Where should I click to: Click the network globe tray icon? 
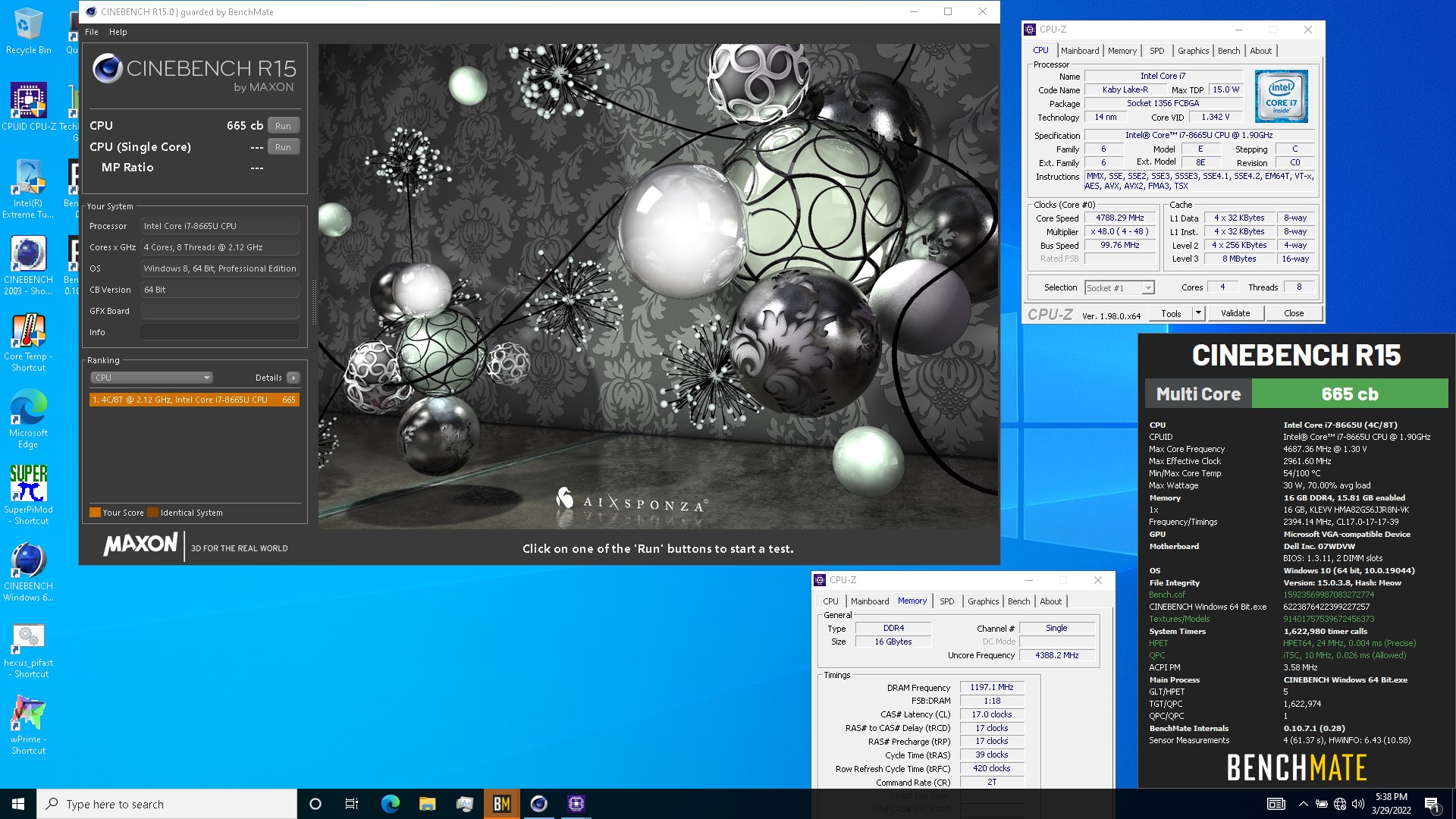coord(1339,804)
